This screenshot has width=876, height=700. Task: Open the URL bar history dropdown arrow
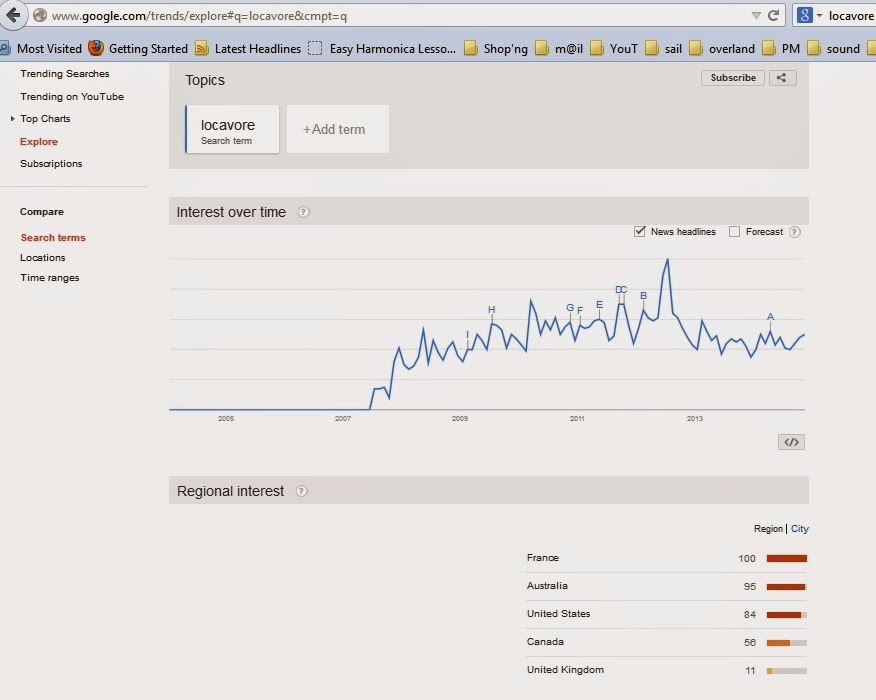click(x=756, y=16)
